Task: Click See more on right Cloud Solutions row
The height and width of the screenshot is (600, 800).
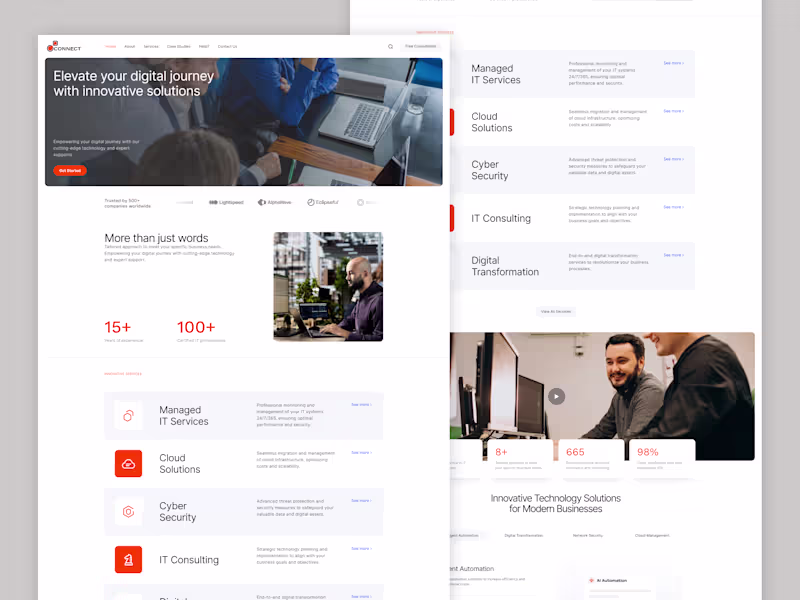Action: click(x=673, y=111)
